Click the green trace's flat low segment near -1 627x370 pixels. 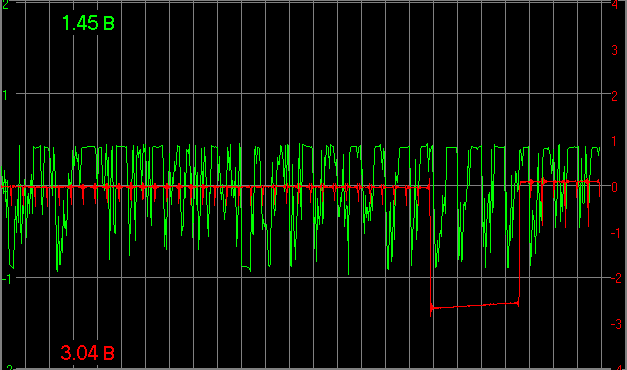click(x=246, y=266)
